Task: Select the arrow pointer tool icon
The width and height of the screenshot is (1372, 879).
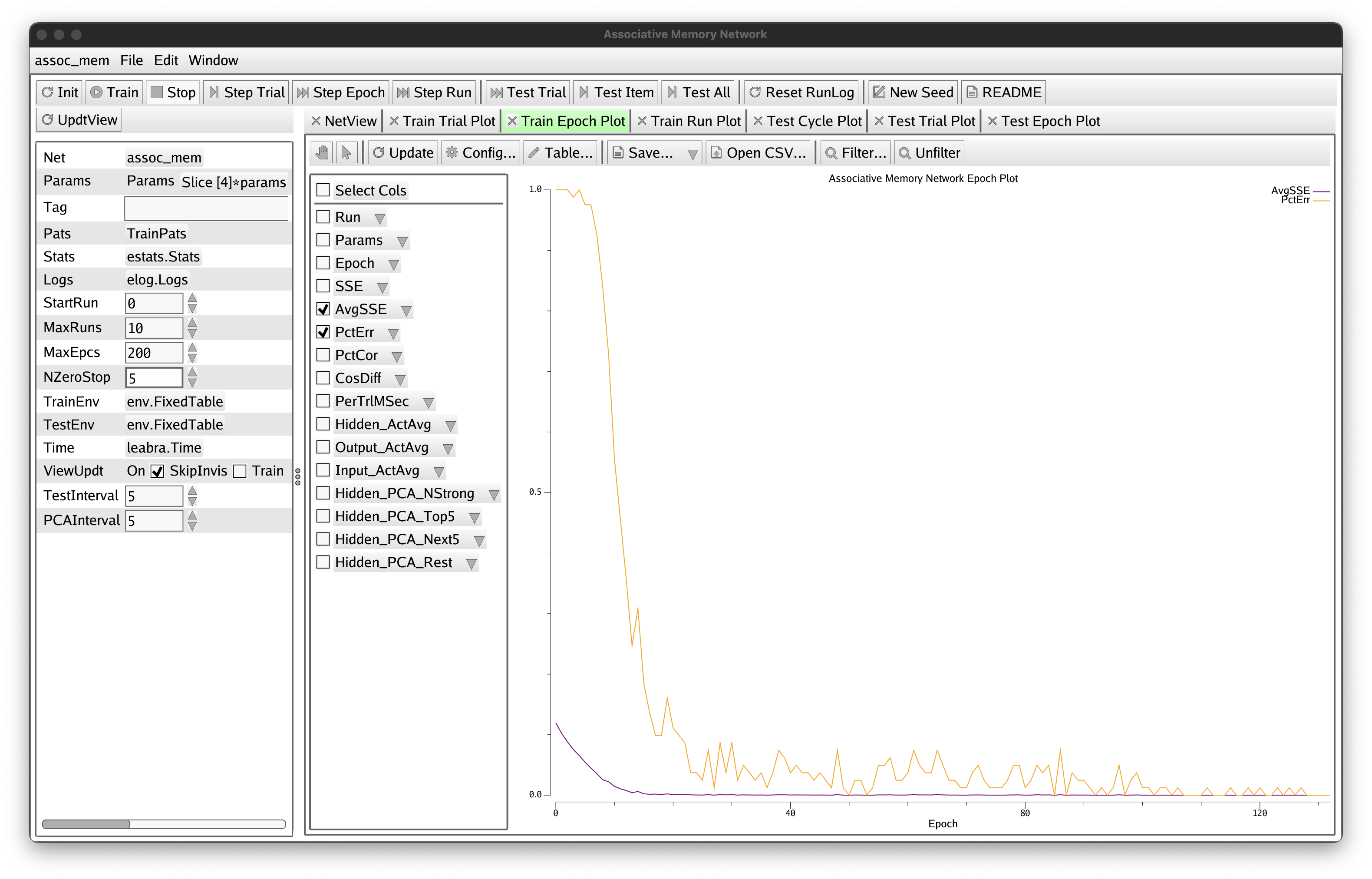Action: coord(346,152)
